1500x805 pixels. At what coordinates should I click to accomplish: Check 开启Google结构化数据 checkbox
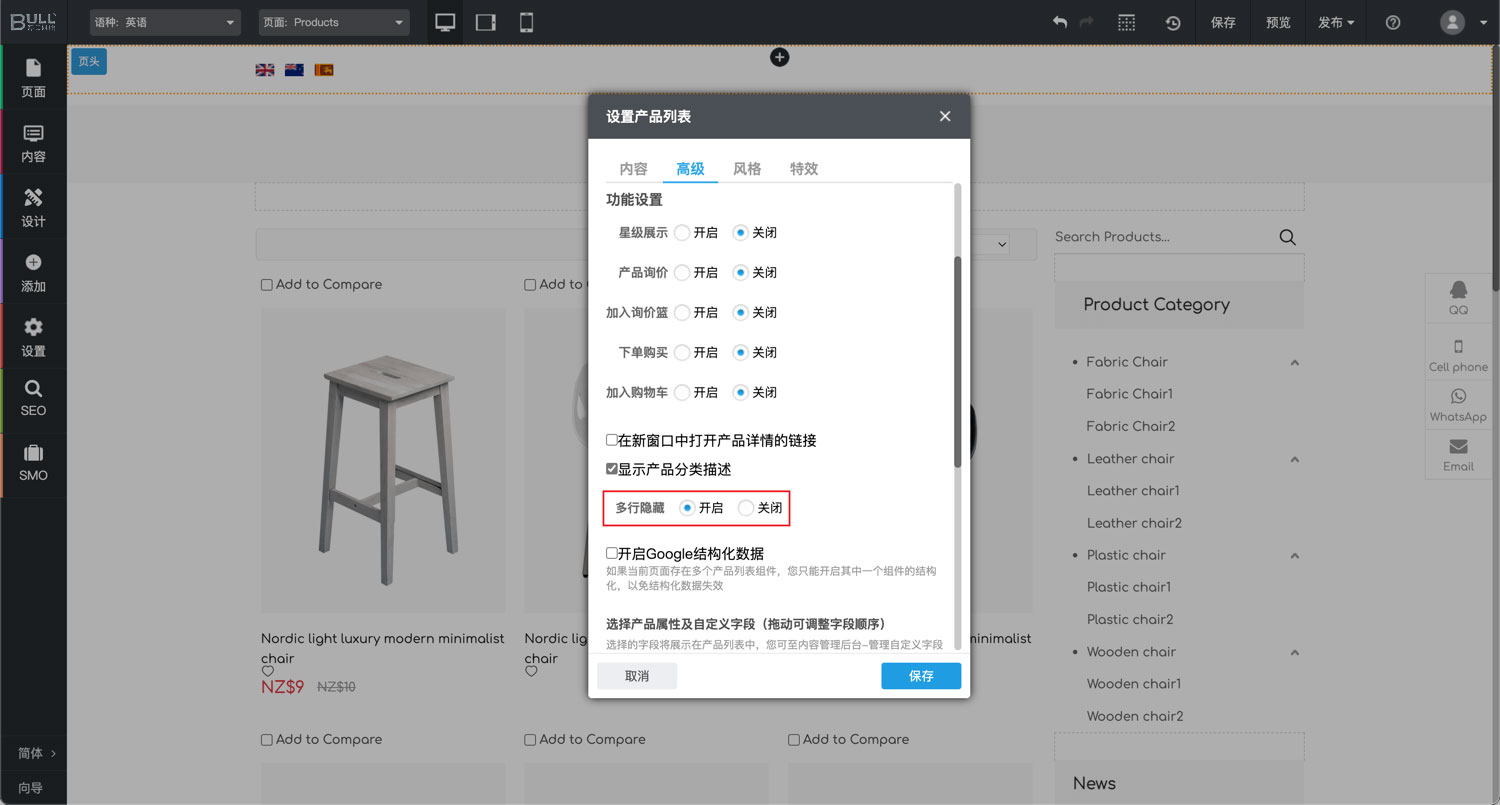(x=612, y=553)
